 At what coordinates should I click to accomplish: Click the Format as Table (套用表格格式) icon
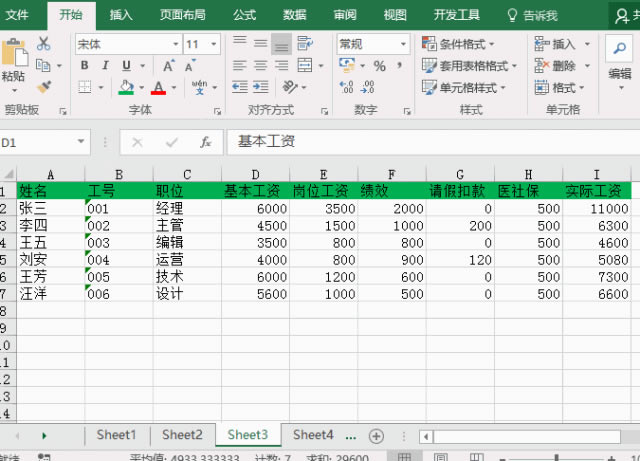(430, 66)
